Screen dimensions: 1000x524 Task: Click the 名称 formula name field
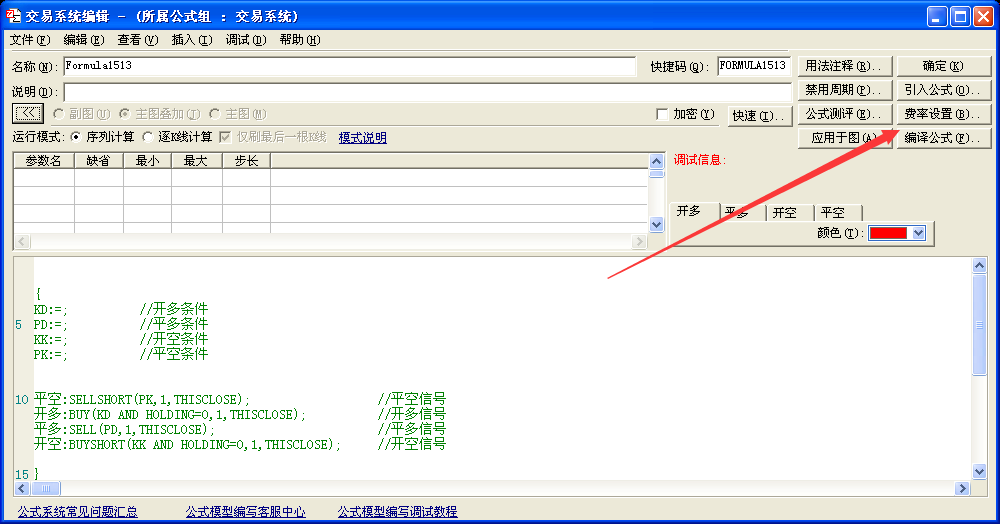tap(349, 66)
